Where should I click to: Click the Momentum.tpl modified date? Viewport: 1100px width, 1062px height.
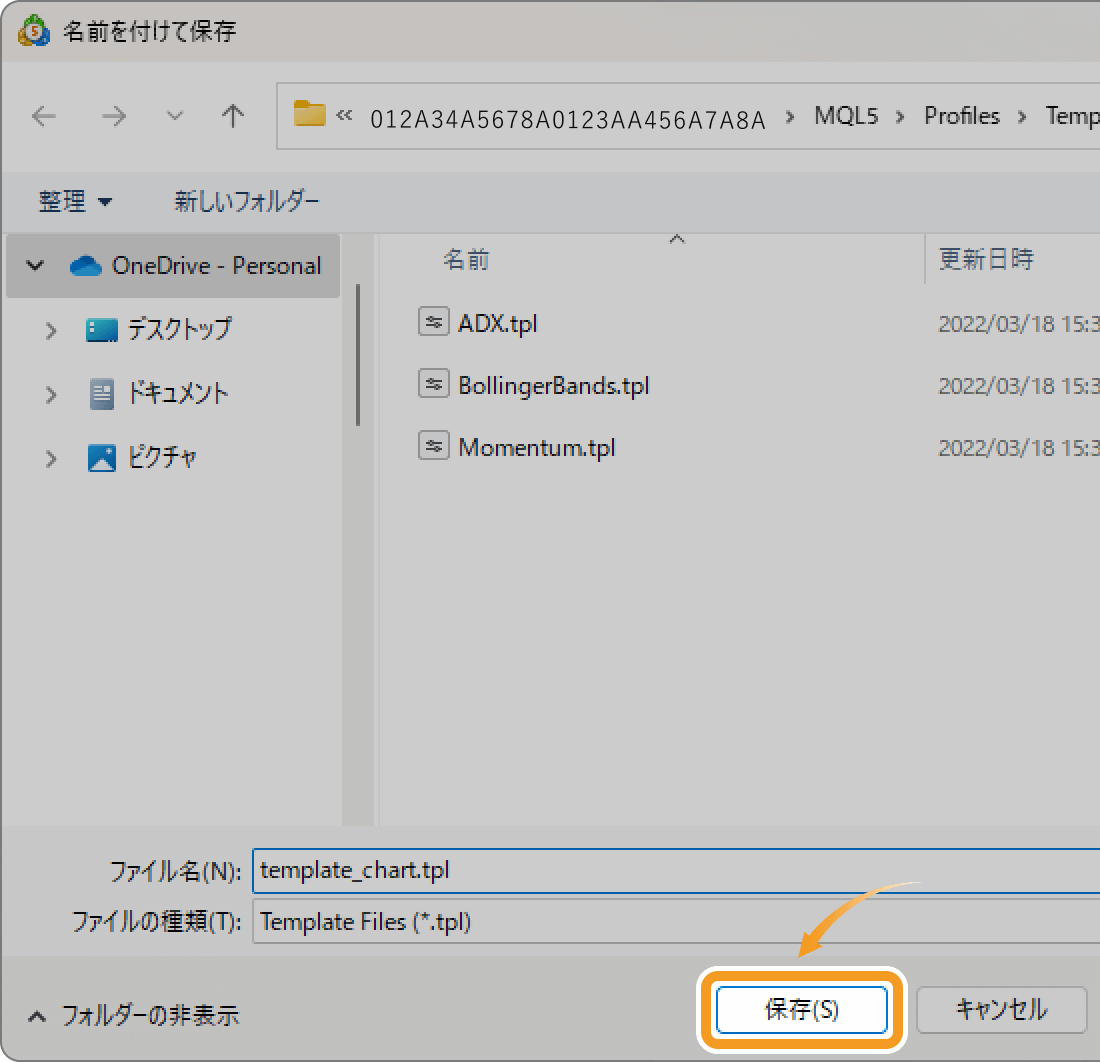point(1019,448)
